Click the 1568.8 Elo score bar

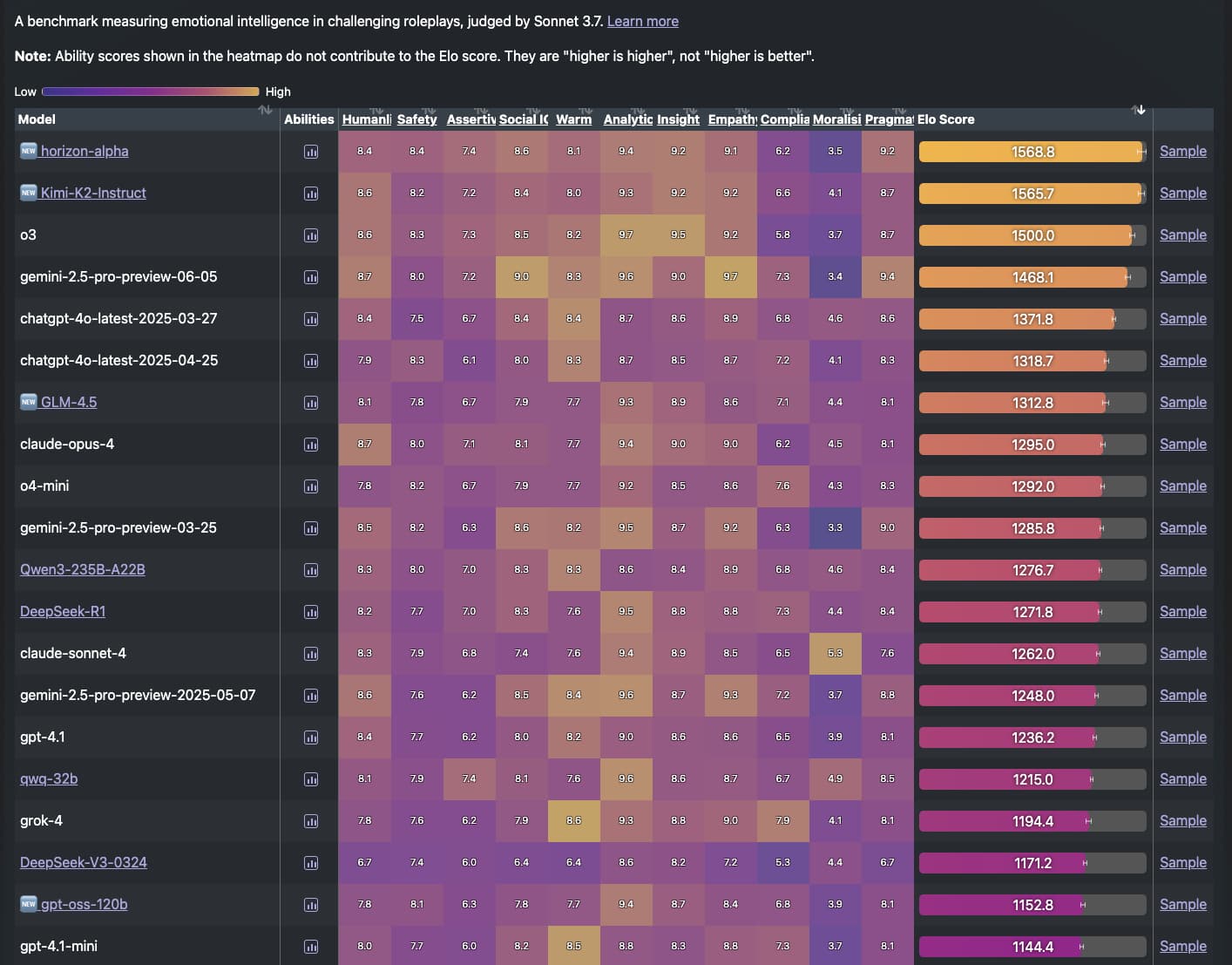1032,152
